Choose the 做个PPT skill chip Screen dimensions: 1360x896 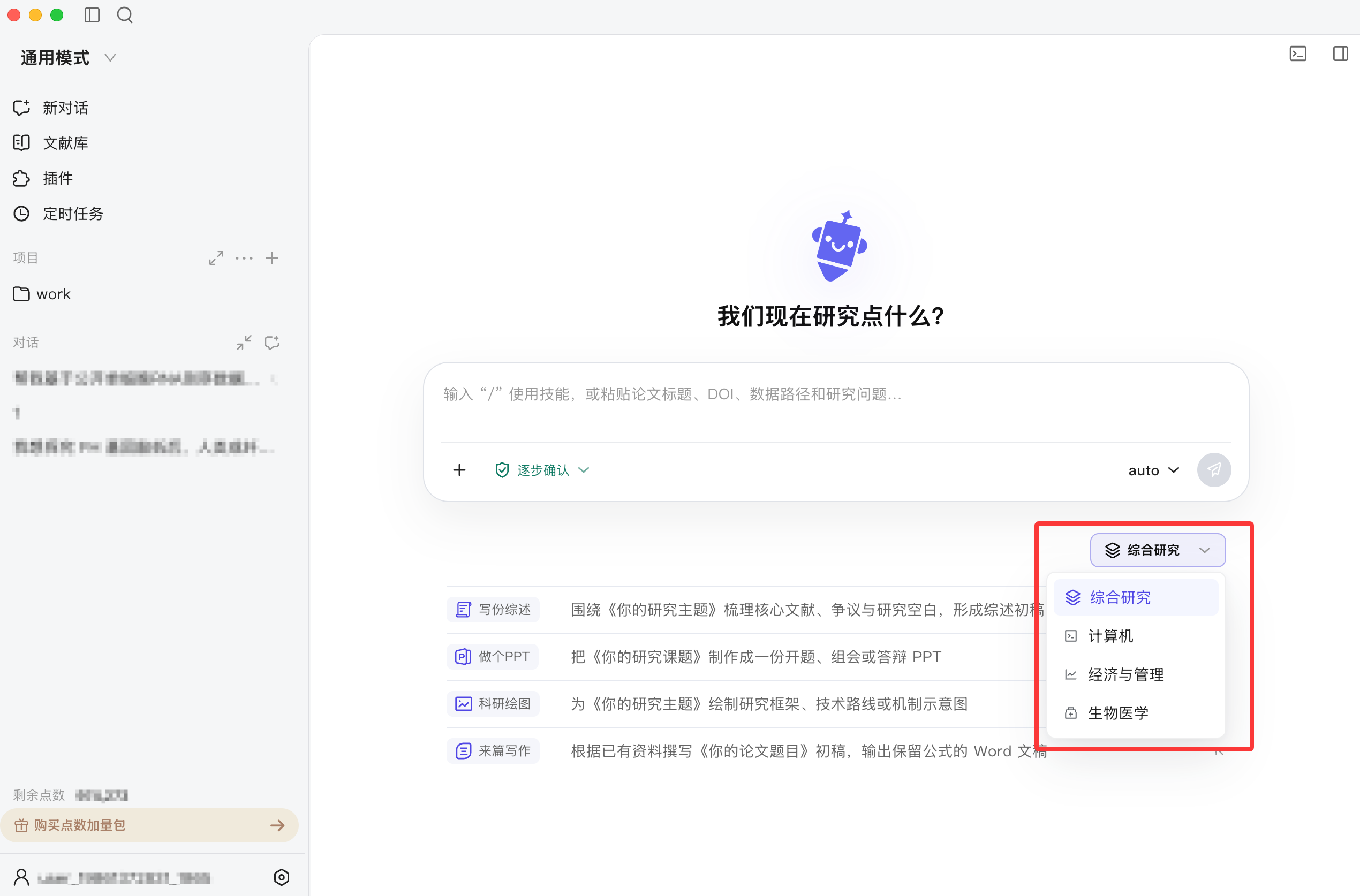tap(492, 657)
